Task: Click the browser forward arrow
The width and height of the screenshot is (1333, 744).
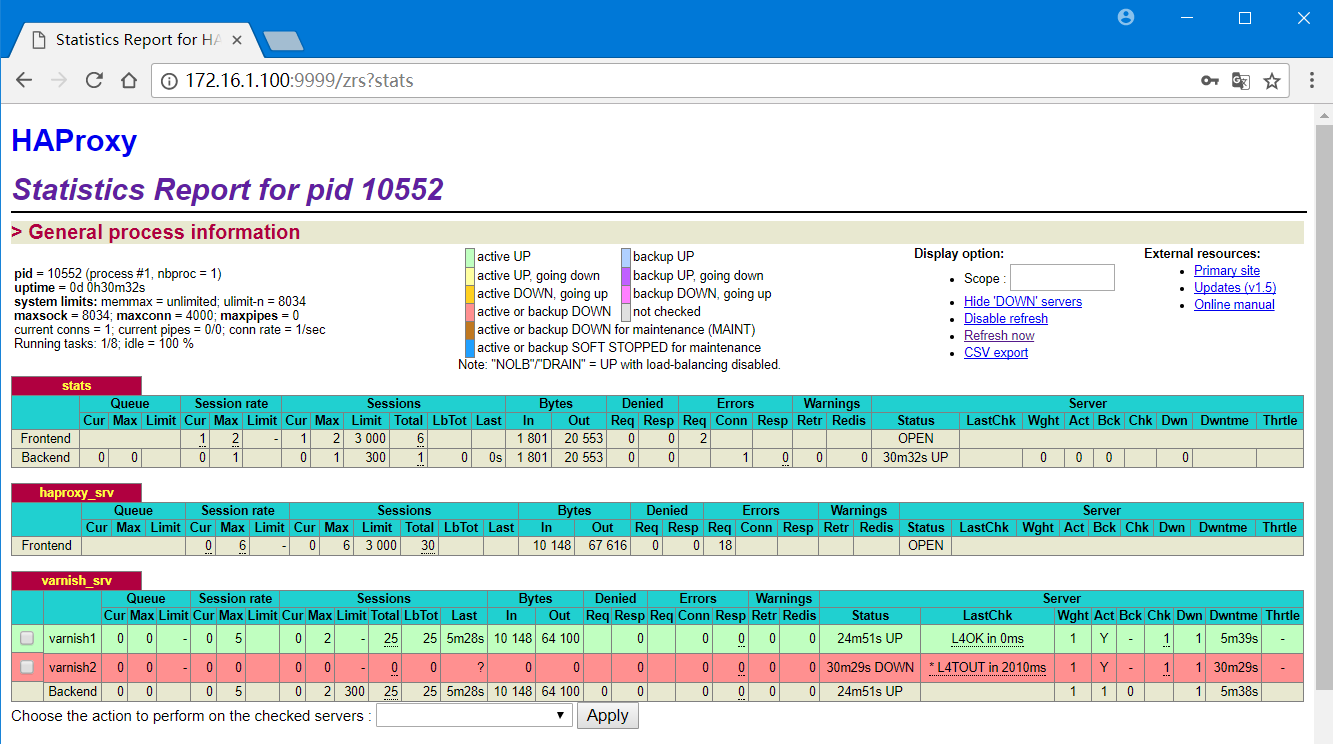Action: point(59,81)
